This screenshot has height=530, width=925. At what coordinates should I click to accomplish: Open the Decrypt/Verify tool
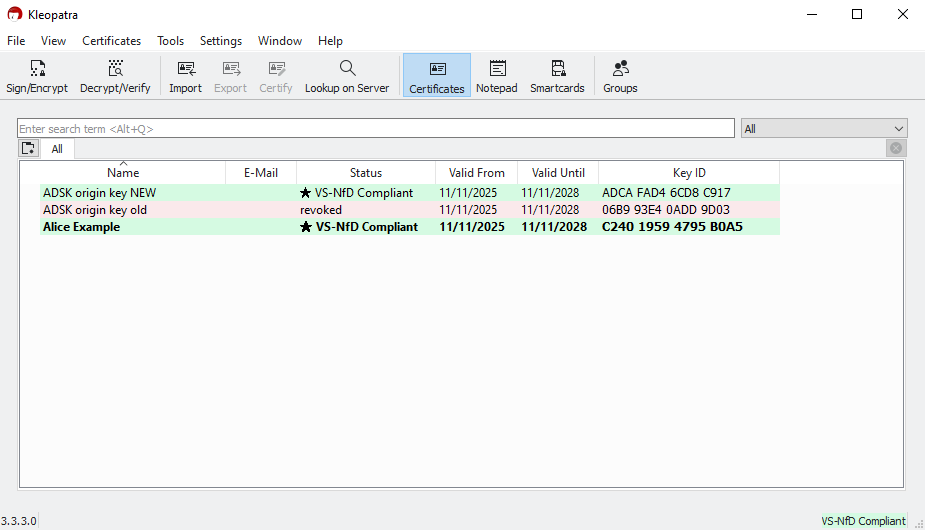pos(115,76)
